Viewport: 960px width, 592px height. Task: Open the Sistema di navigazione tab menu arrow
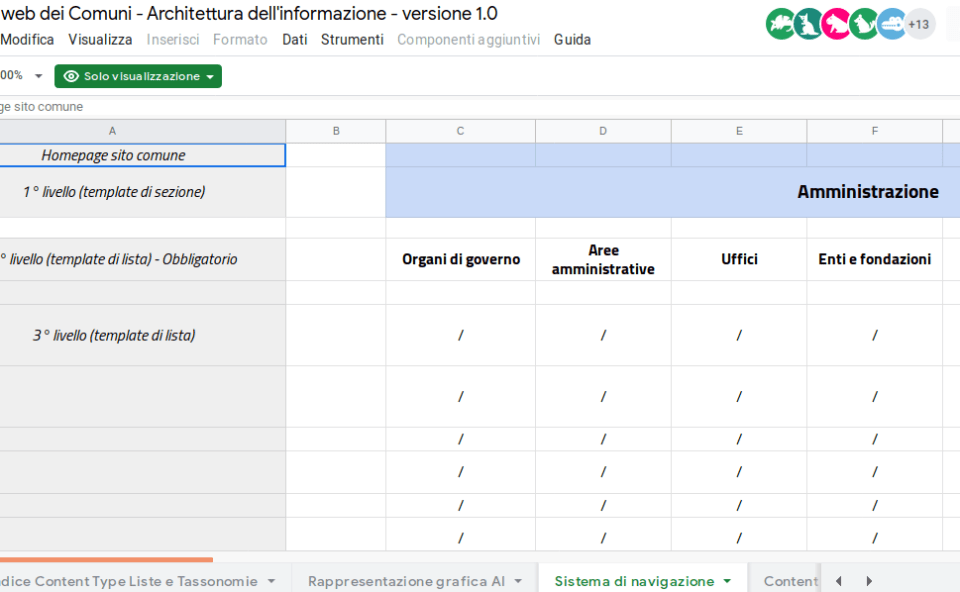tap(727, 581)
